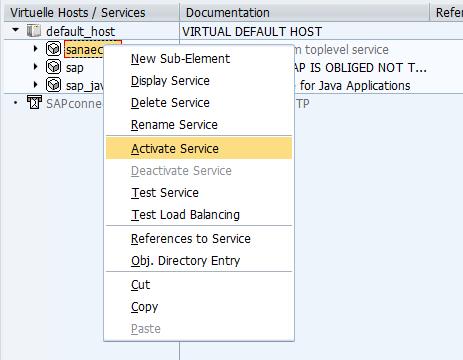Collapse the default_host tree node

pyautogui.click(x=15, y=30)
